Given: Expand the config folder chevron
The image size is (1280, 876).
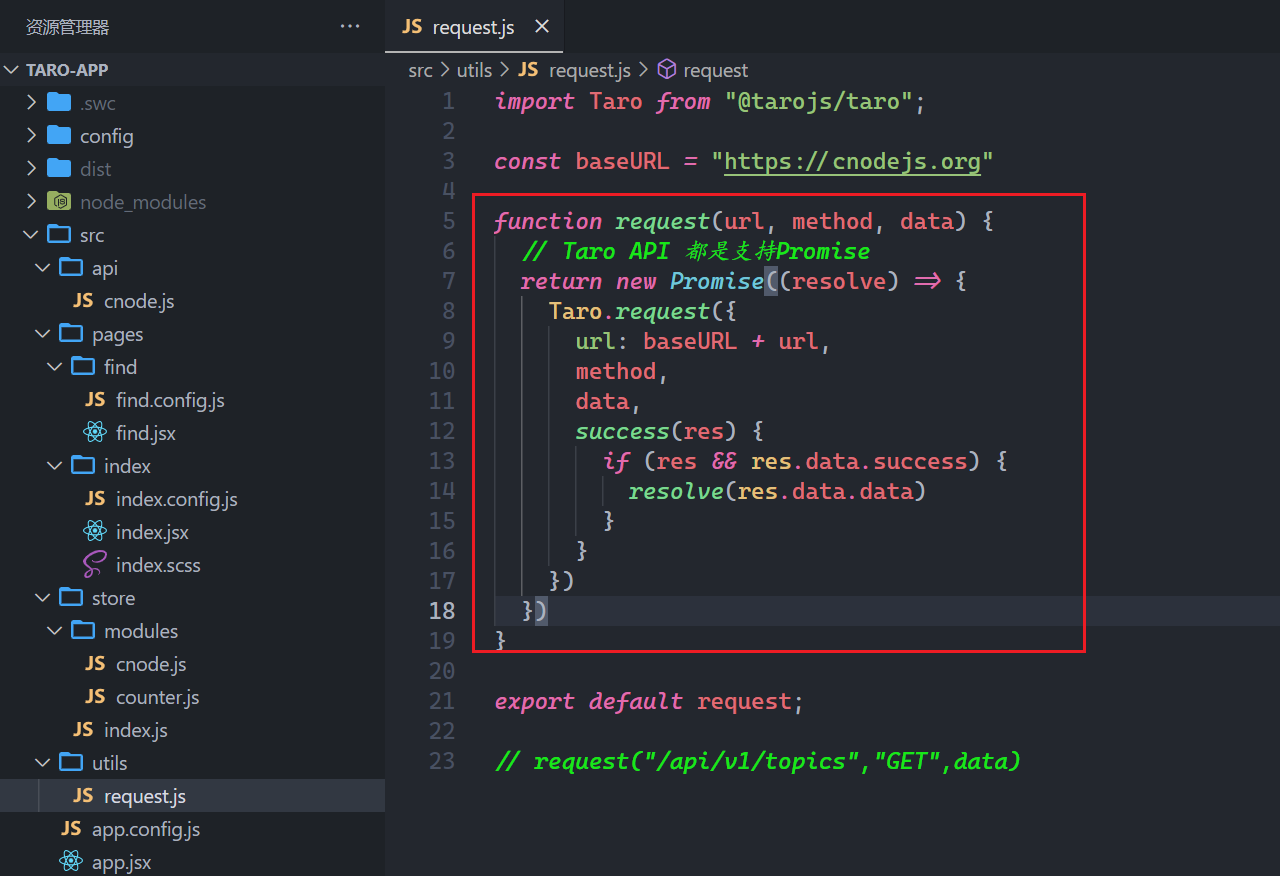Looking at the screenshot, I should coord(31,136).
